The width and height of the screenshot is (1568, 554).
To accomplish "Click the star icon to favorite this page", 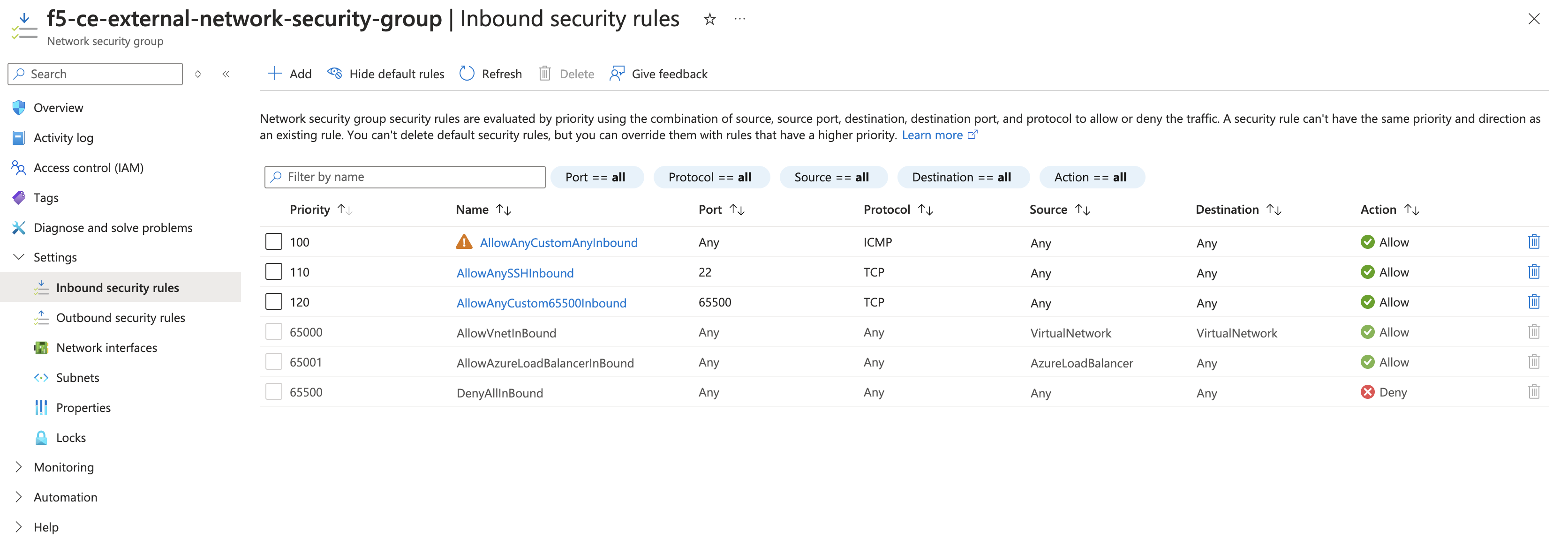I will click(x=710, y=19).
